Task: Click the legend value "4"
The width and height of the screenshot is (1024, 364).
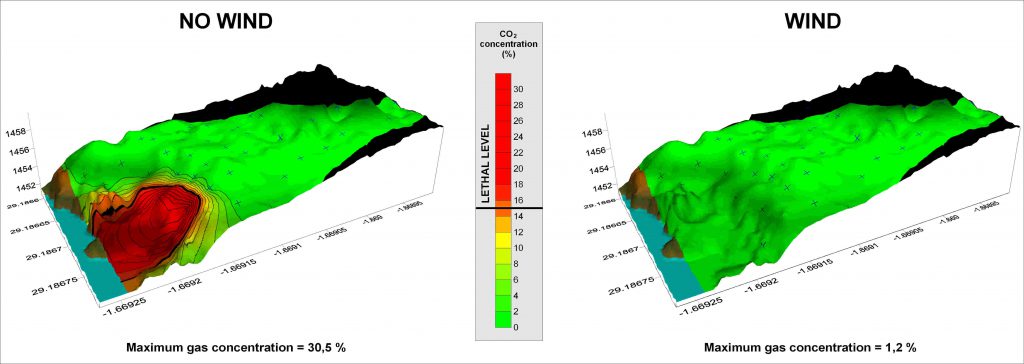Action: pyautogui.click(x=517, y=295)
